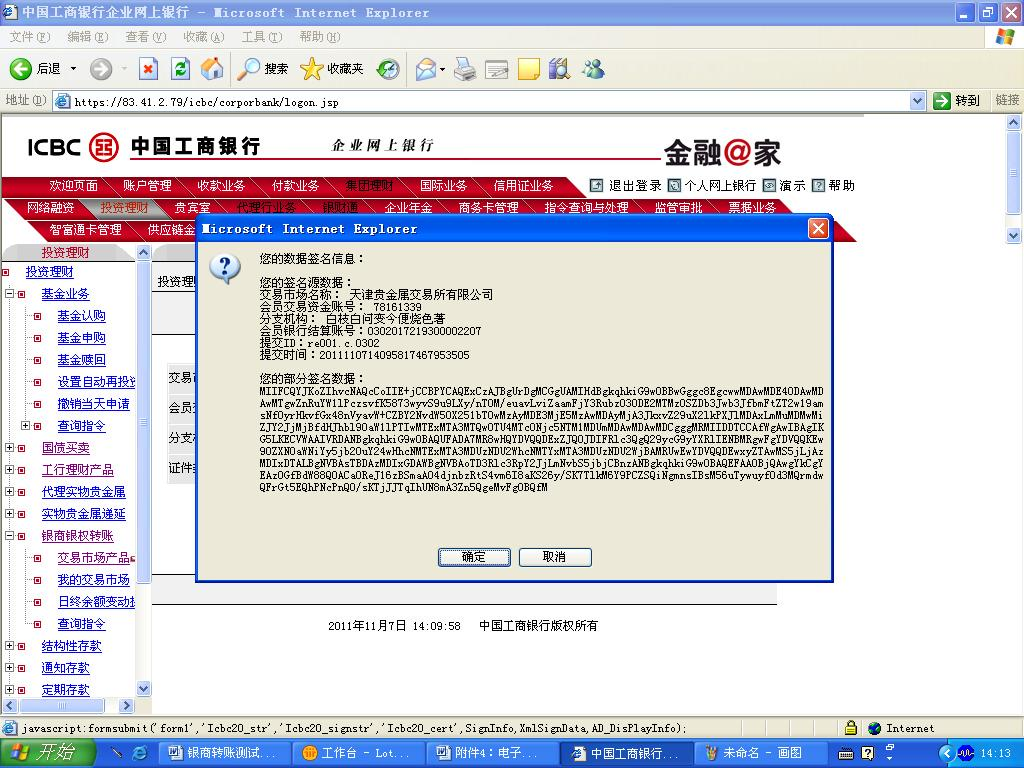Cancel dialog with 取消 button

click(555, 556)
